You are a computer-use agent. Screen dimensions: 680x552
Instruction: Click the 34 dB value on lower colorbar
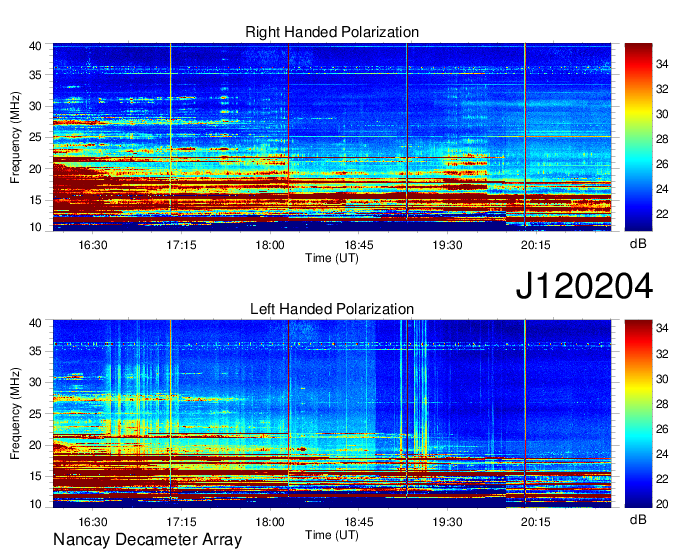click(x=662, y=329)
